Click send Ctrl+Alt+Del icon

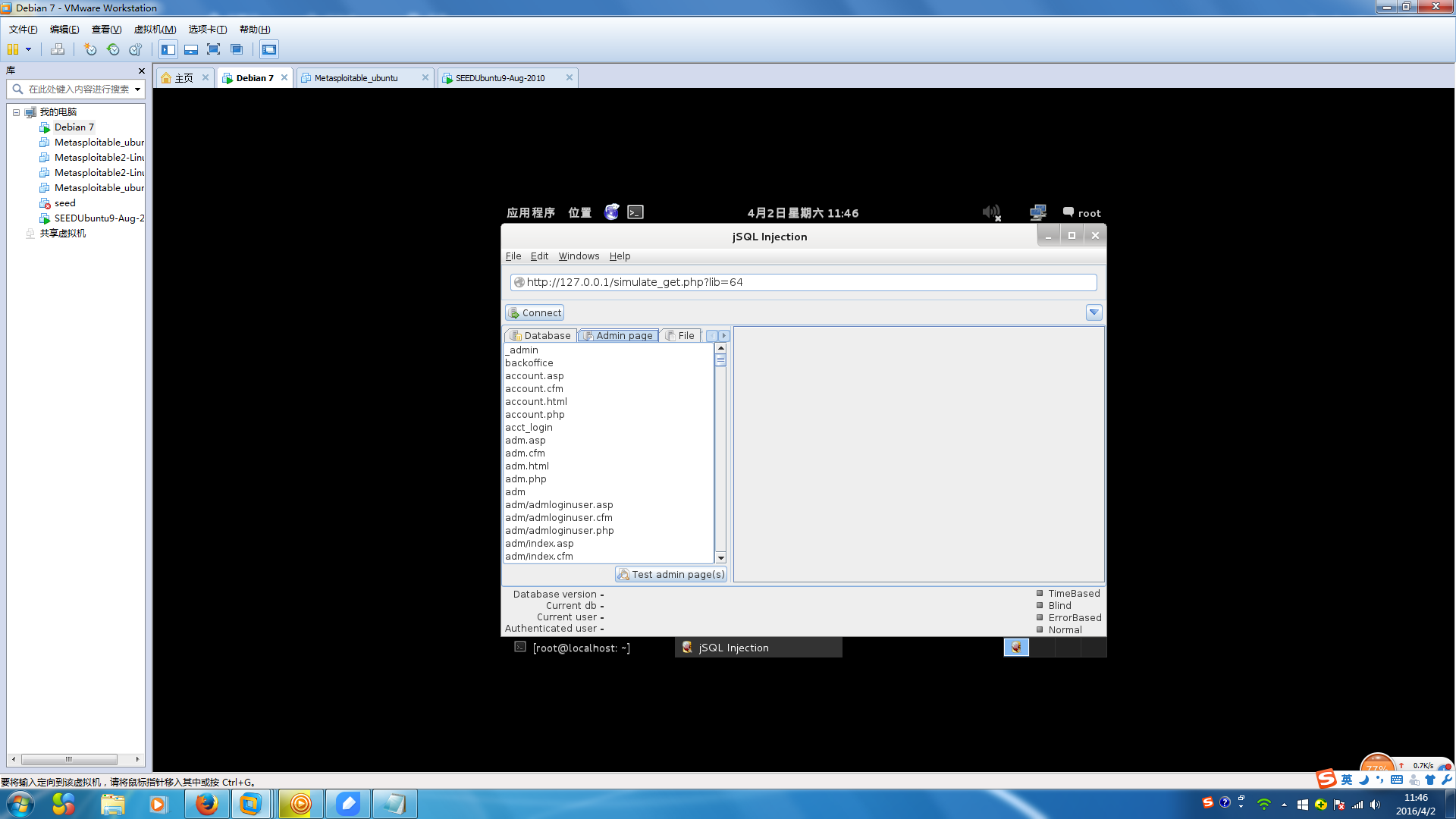(x=58, y=49)
